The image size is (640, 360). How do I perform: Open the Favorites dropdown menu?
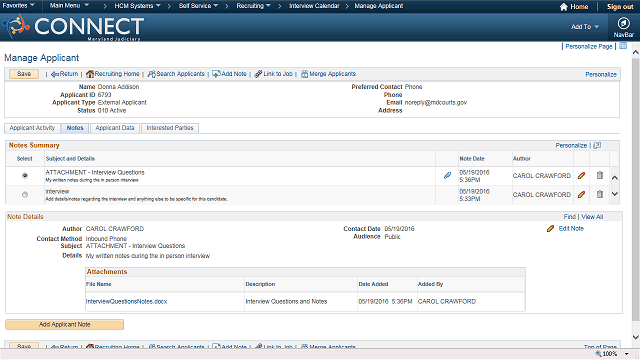18,5
